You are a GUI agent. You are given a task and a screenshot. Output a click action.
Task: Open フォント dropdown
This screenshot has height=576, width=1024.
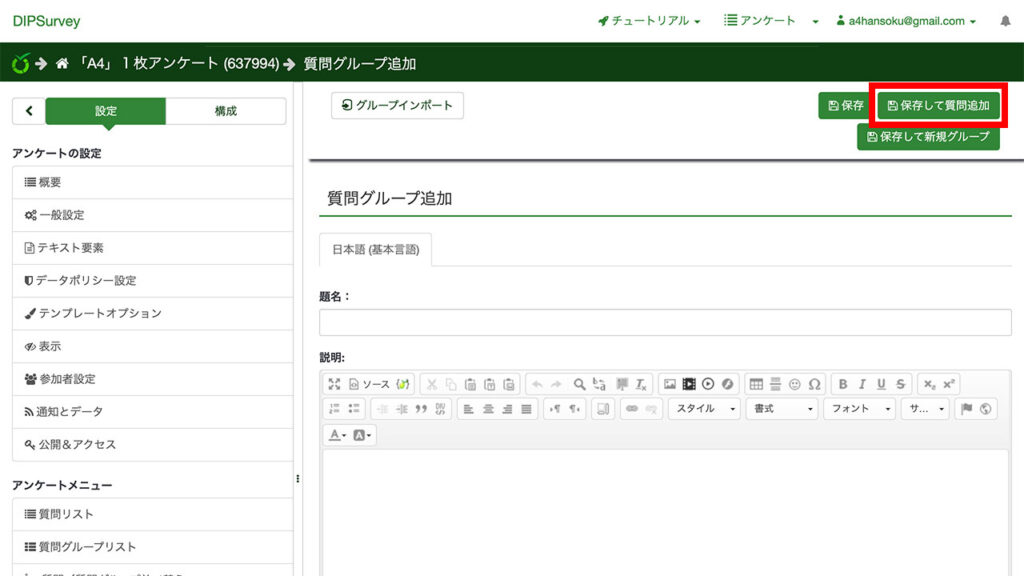click(859, 409)
